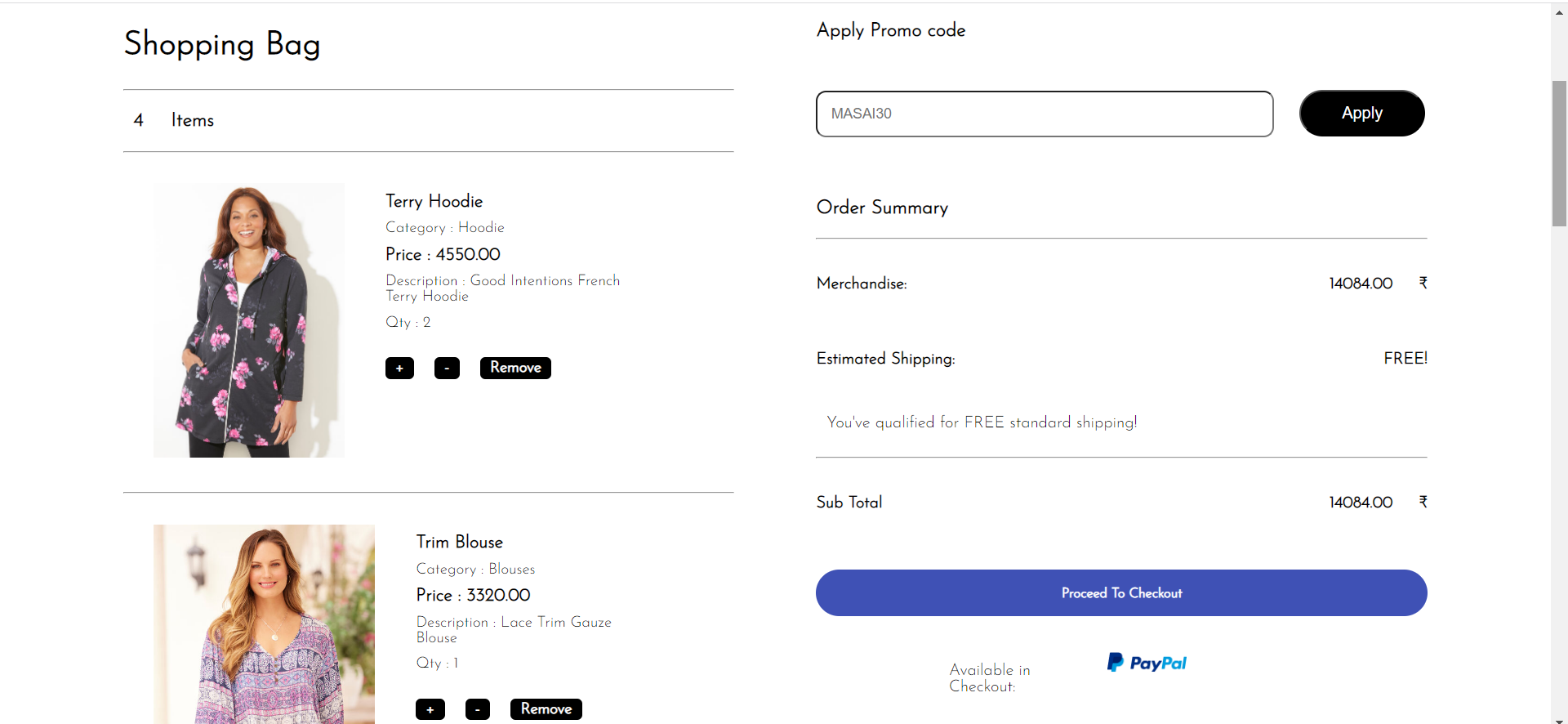This screenshot has width=1568, height=724.
Task: Decrease Trim Blouse quantity with minus button
Action: [478, 709]
